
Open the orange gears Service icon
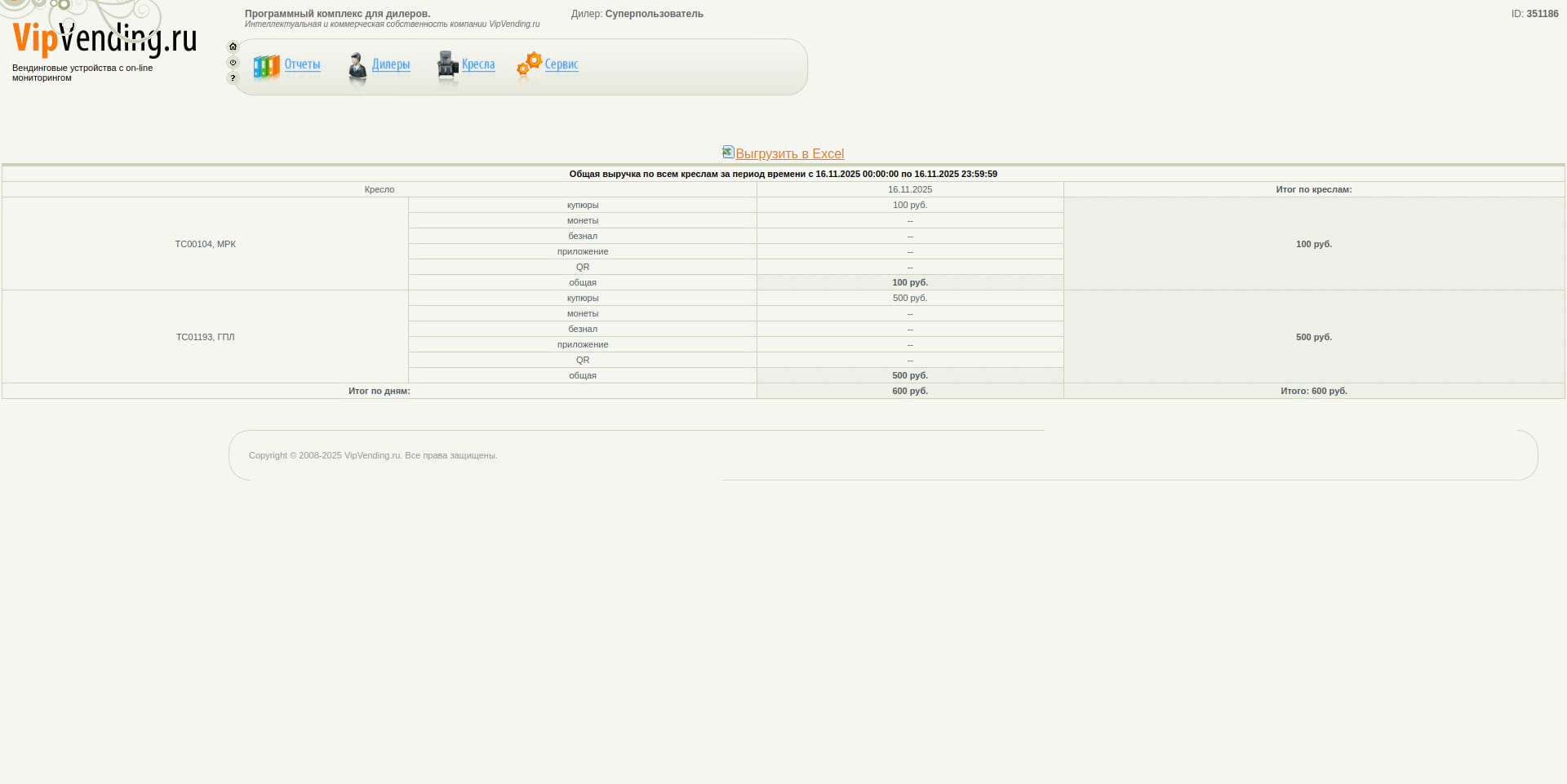pos(529,64)
